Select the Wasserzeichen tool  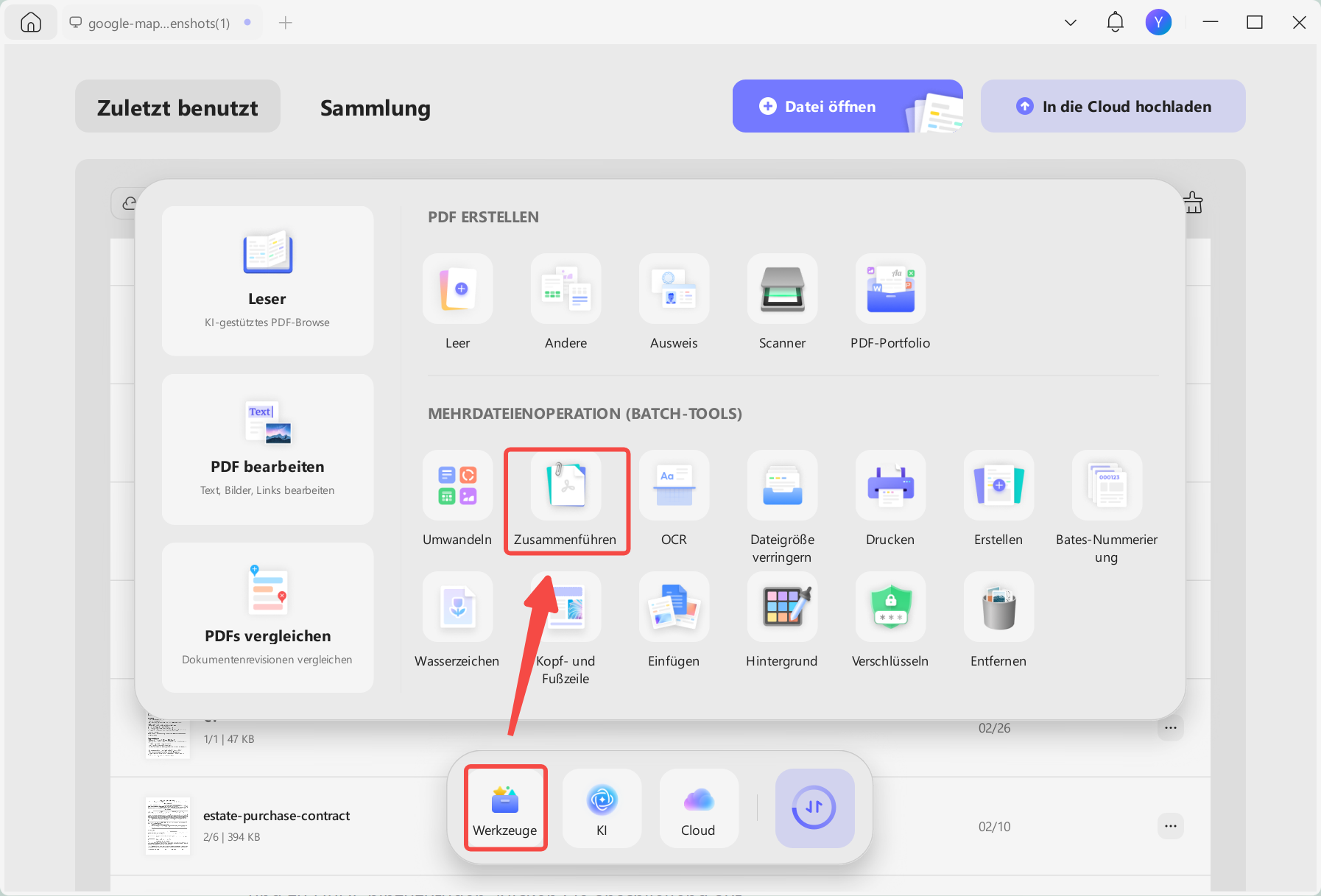457,607
